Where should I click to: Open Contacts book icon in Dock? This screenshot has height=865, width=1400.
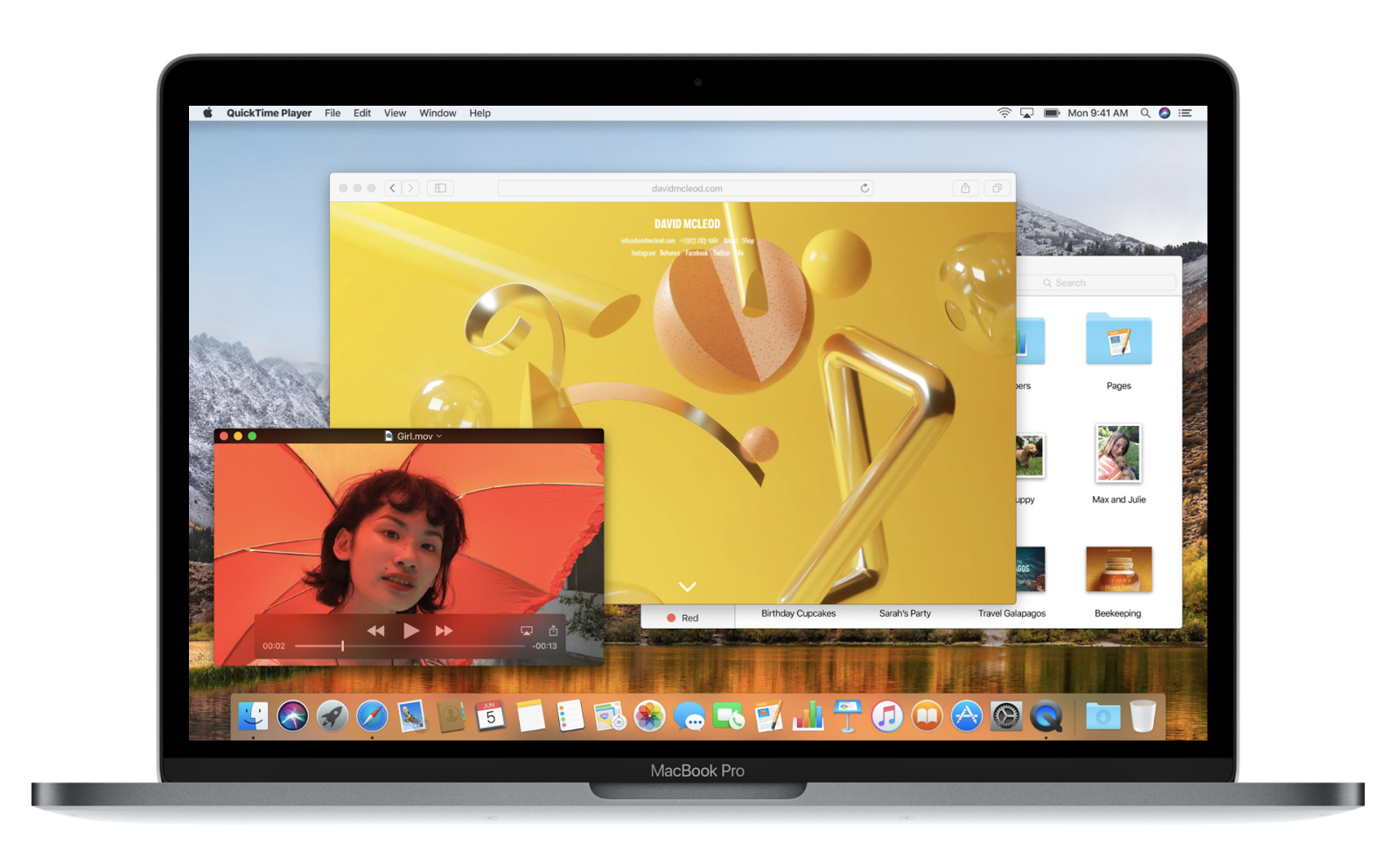coord(451,716)
